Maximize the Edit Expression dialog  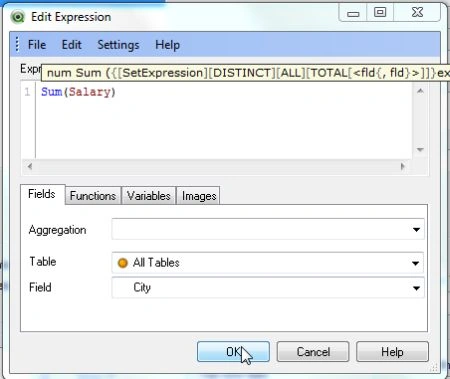pos(380,13)
